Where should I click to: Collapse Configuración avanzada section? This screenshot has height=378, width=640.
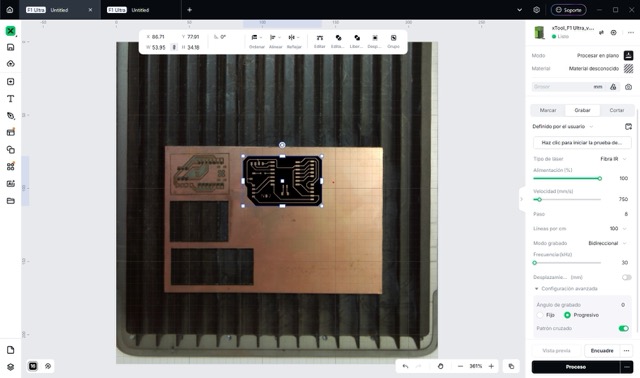pos(536,289)
